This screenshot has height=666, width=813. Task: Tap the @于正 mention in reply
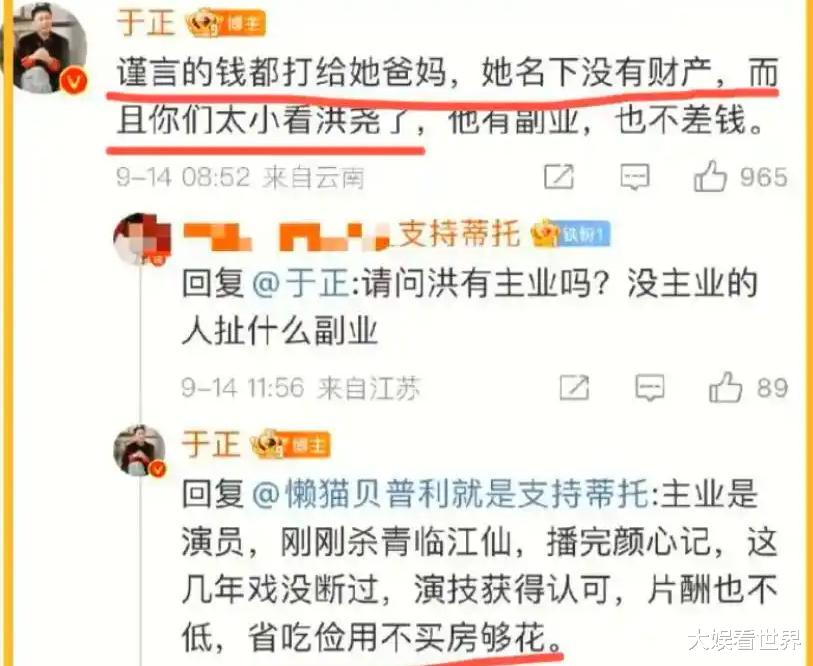click(x=301, y=284)
